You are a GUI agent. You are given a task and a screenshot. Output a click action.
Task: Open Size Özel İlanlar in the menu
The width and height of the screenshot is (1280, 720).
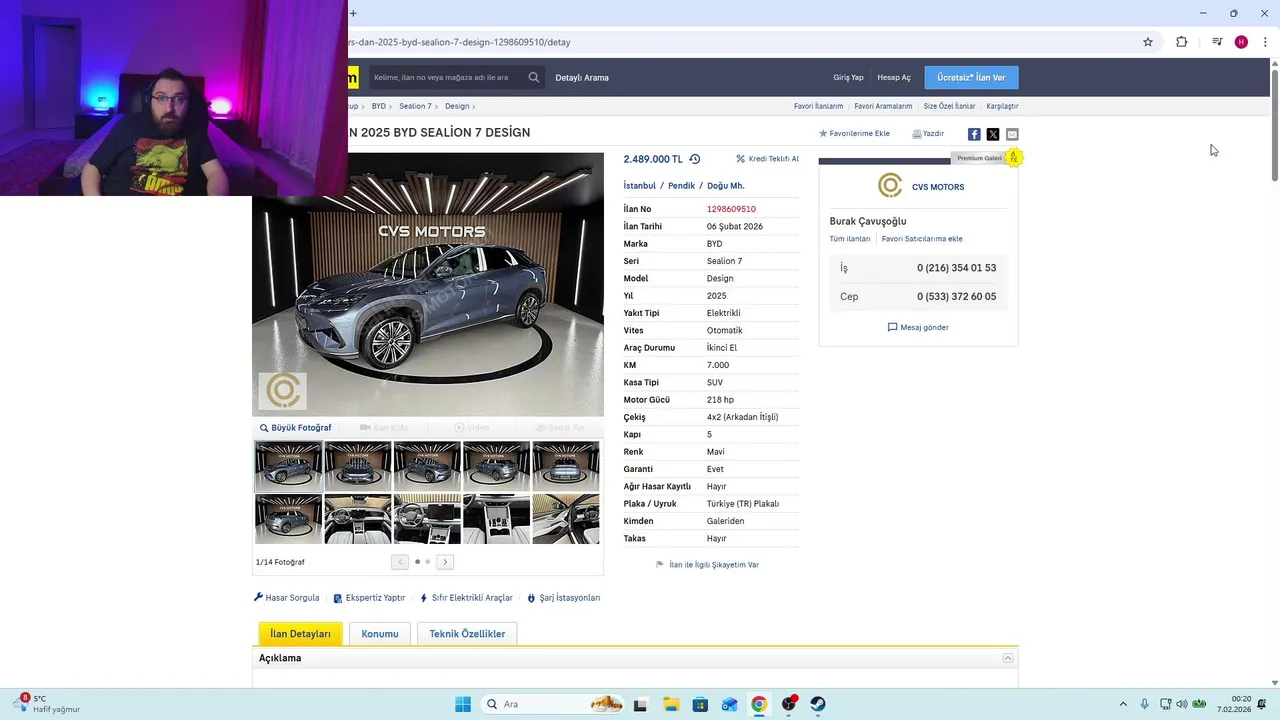point(949,106)
